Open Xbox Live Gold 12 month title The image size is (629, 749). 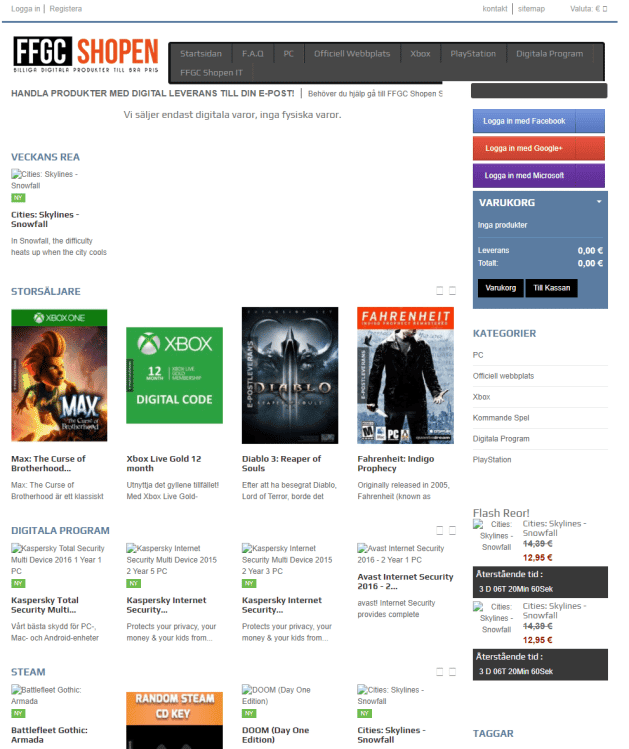(x=164, y=463)
